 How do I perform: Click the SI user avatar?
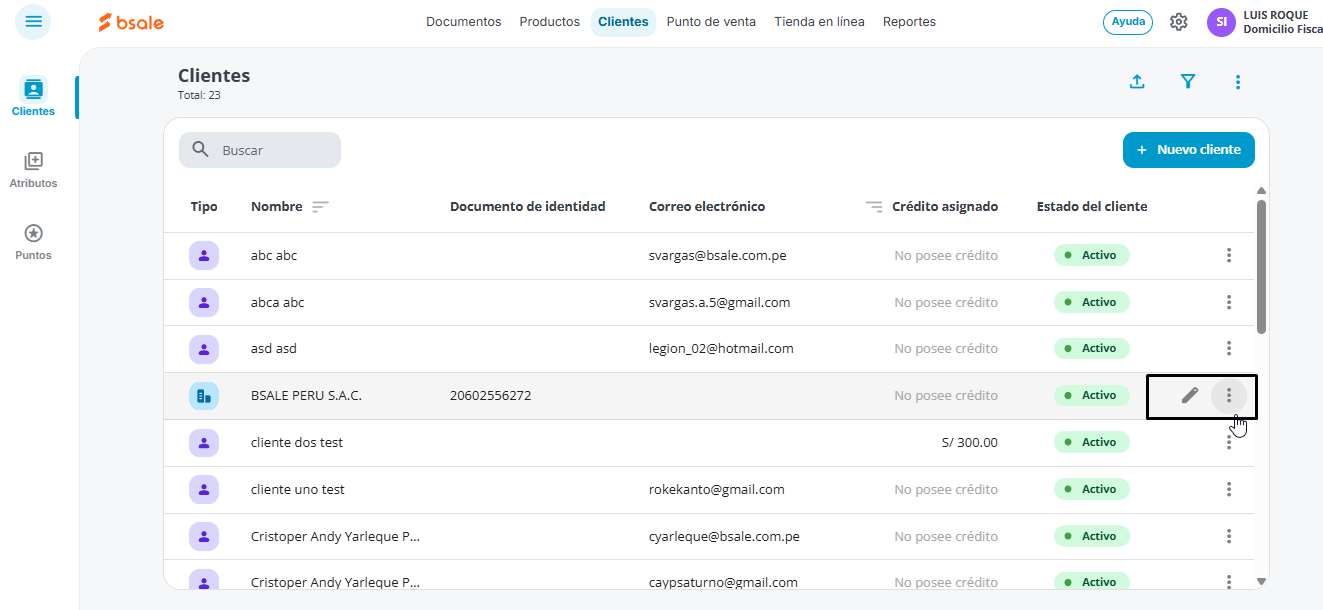tap(1221, 22)
